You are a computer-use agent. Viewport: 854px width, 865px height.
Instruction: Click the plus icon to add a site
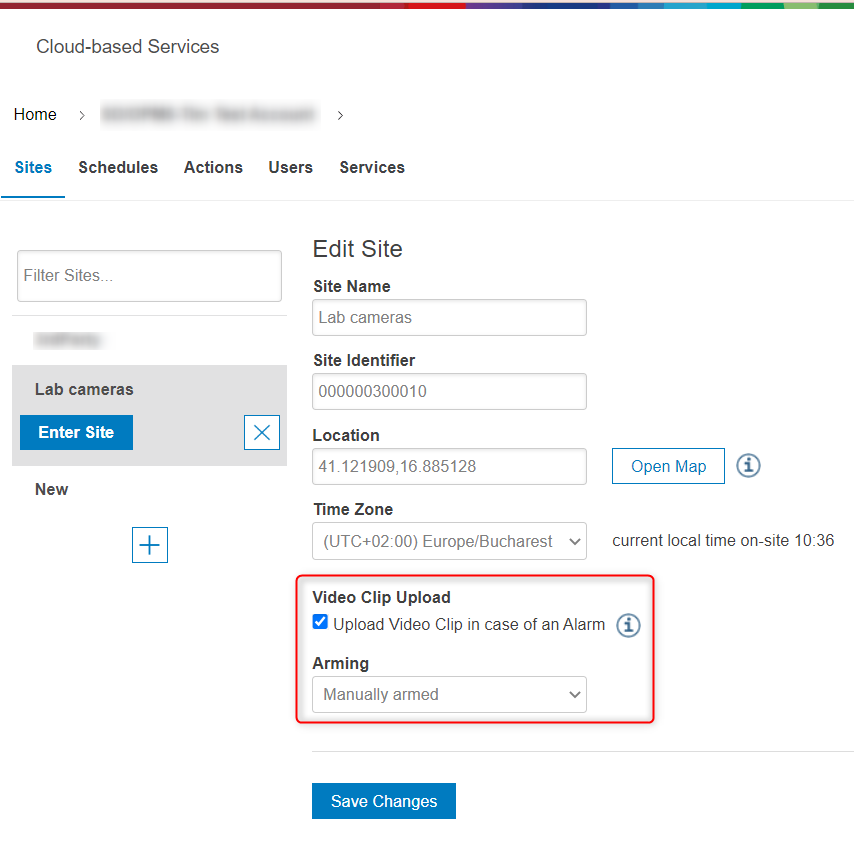(150, 545)
